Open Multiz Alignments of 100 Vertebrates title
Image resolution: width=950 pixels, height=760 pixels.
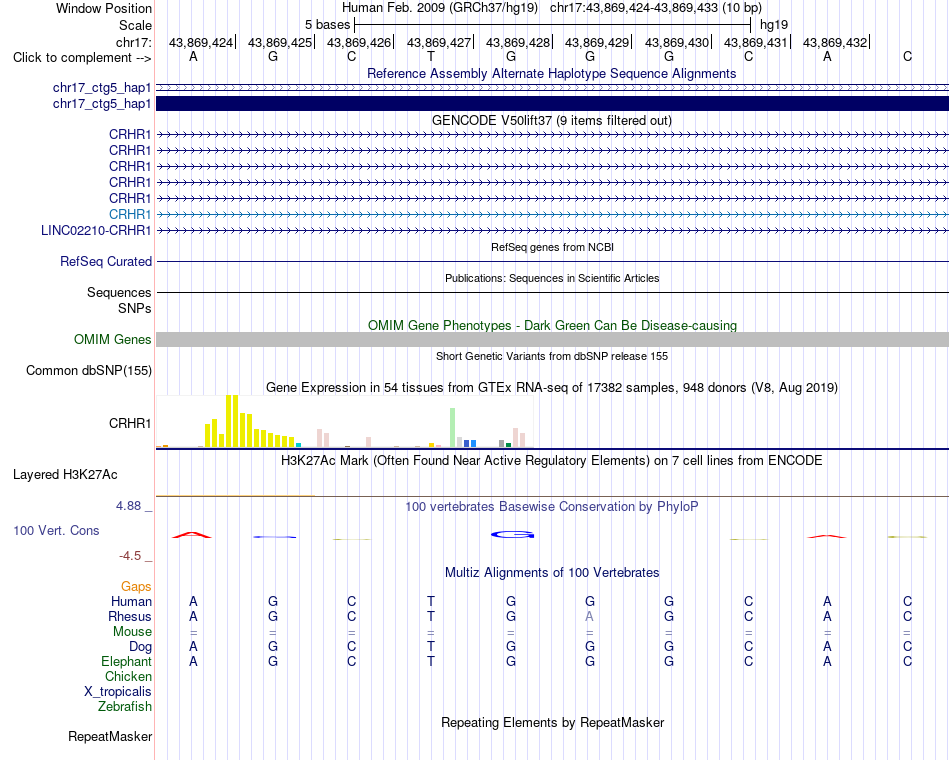click(552, 573)
